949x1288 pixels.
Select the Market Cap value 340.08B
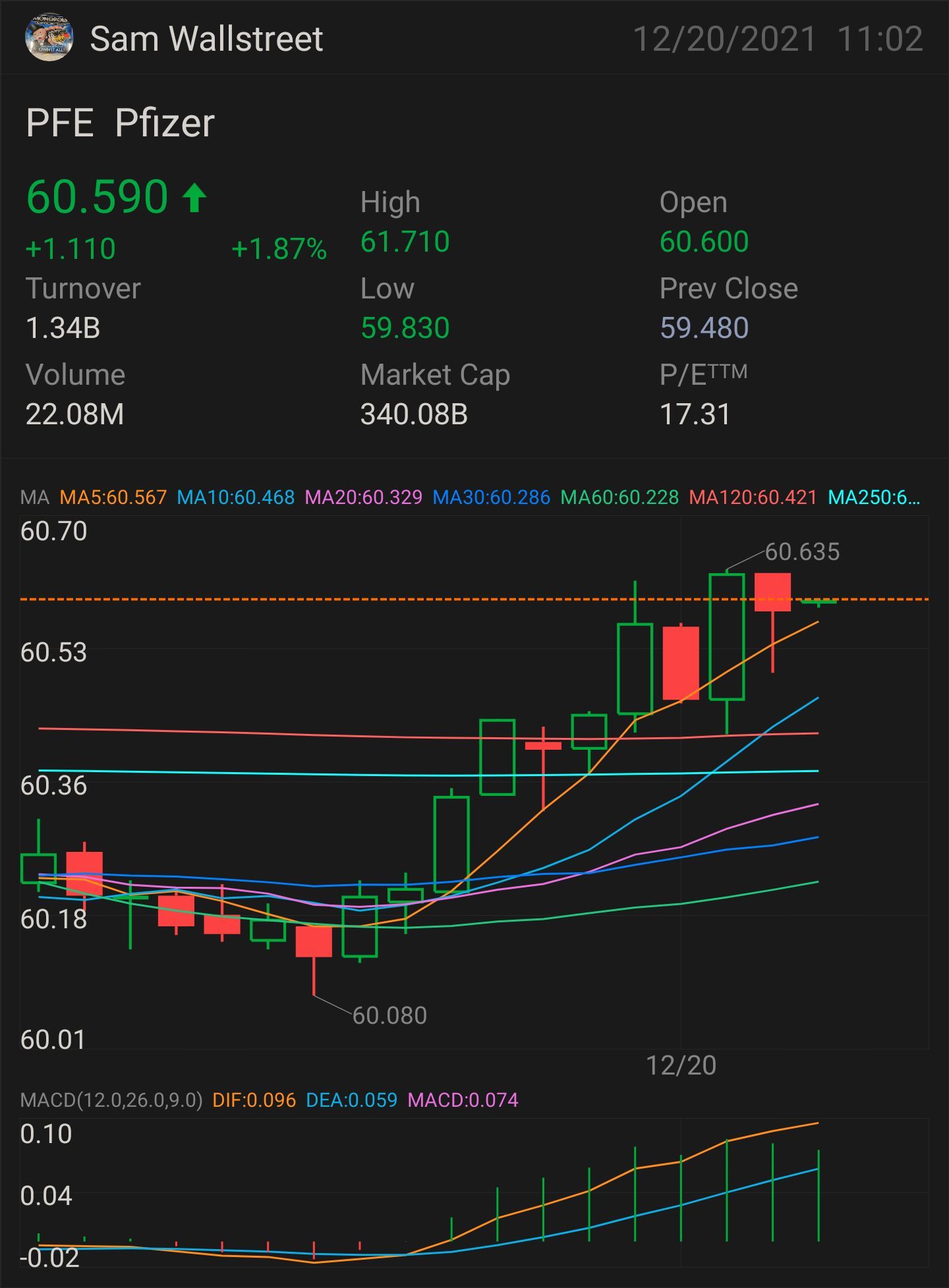pyautogui.click(x=414, y=414)
